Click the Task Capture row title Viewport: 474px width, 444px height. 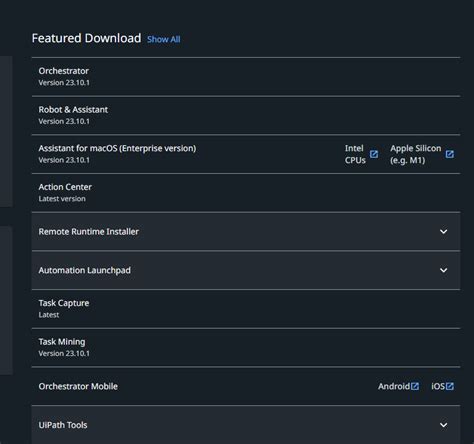[64, 303]
